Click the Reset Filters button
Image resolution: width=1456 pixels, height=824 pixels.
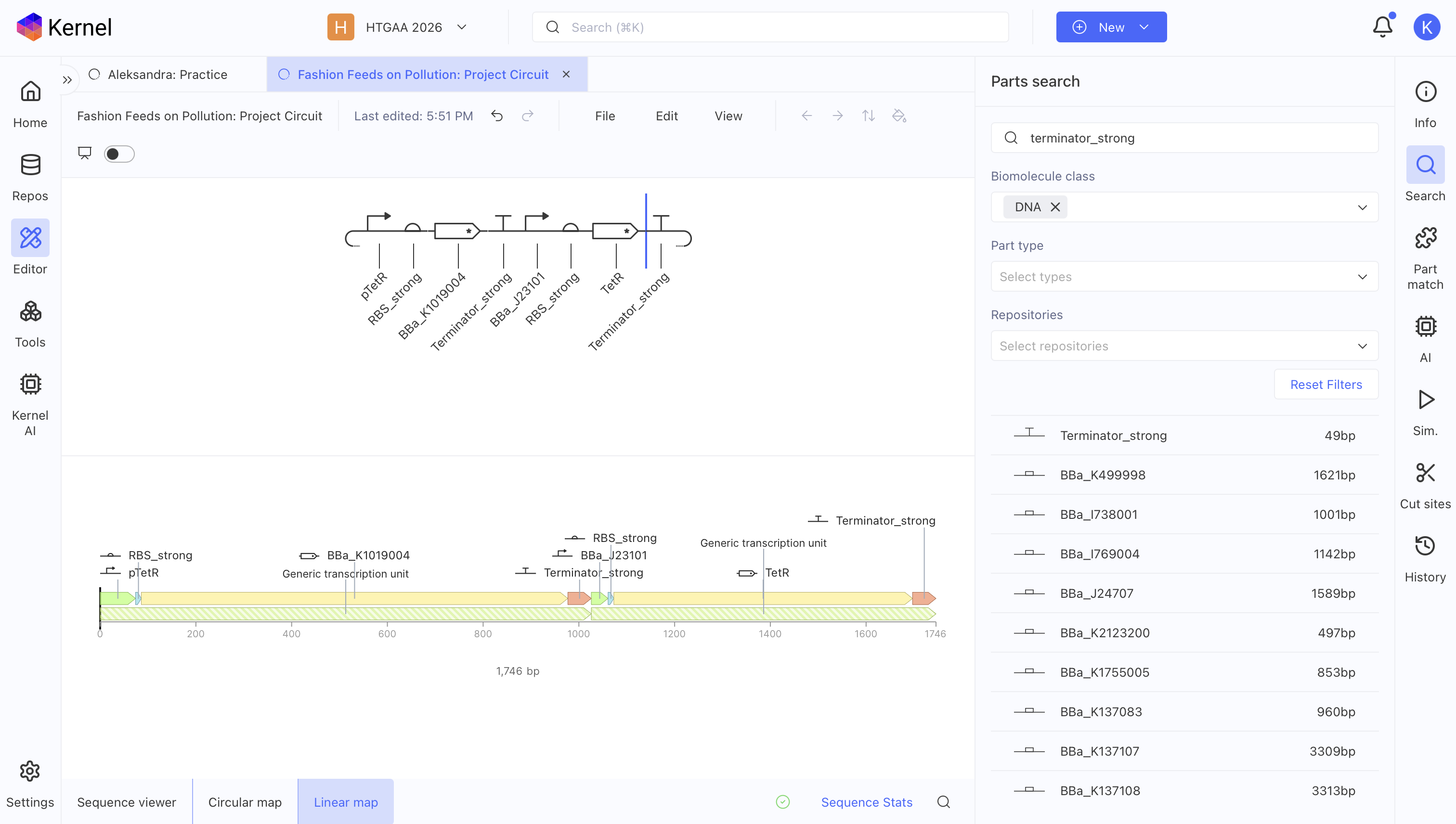[1326, 384]
